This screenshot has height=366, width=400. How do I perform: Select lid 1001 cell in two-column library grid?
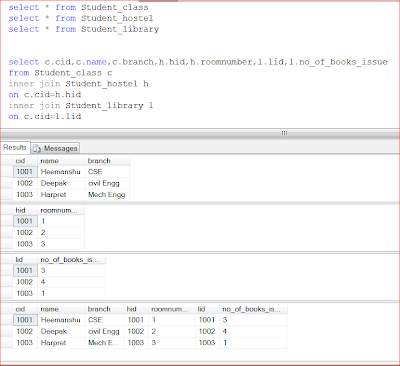coord(25,271)
